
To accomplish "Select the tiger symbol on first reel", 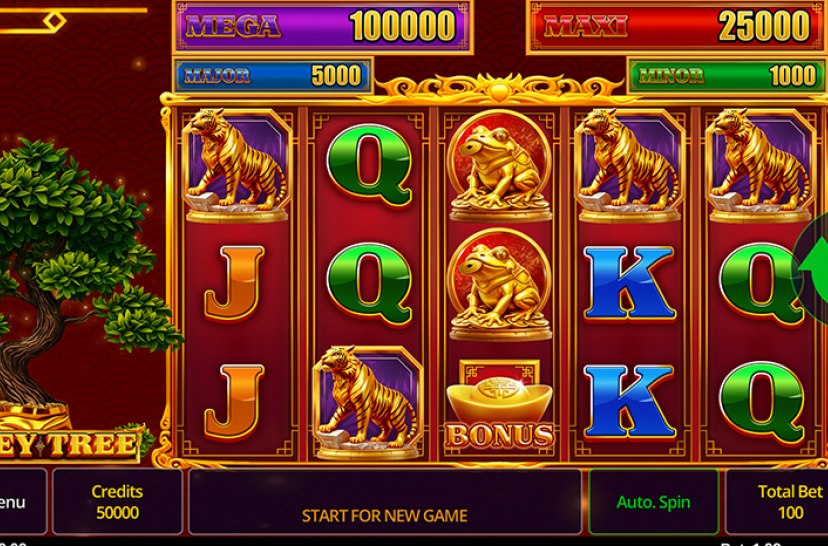I will pyautogui.click(x=237, y=165).
